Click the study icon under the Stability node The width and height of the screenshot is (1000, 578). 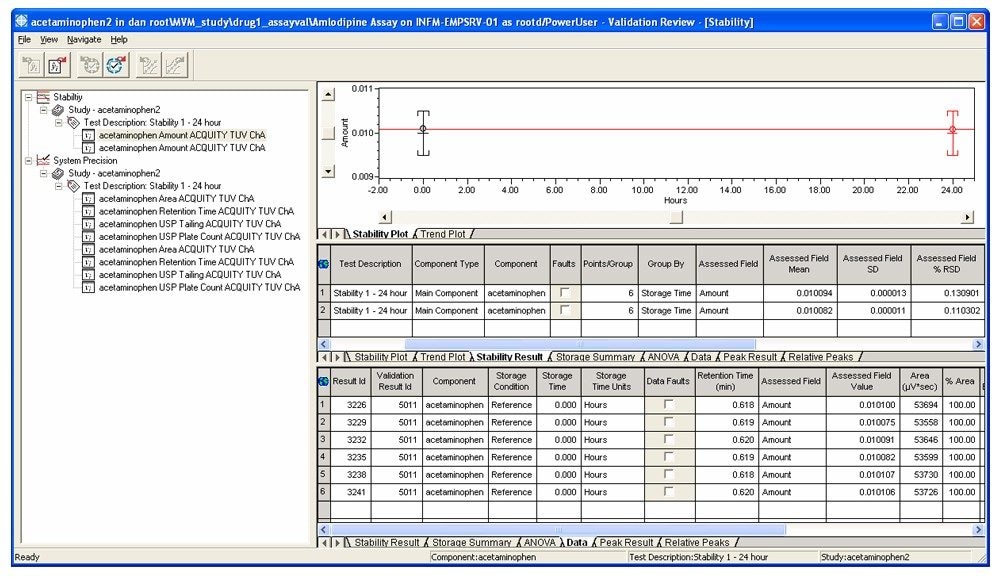(x=58, y=110)
